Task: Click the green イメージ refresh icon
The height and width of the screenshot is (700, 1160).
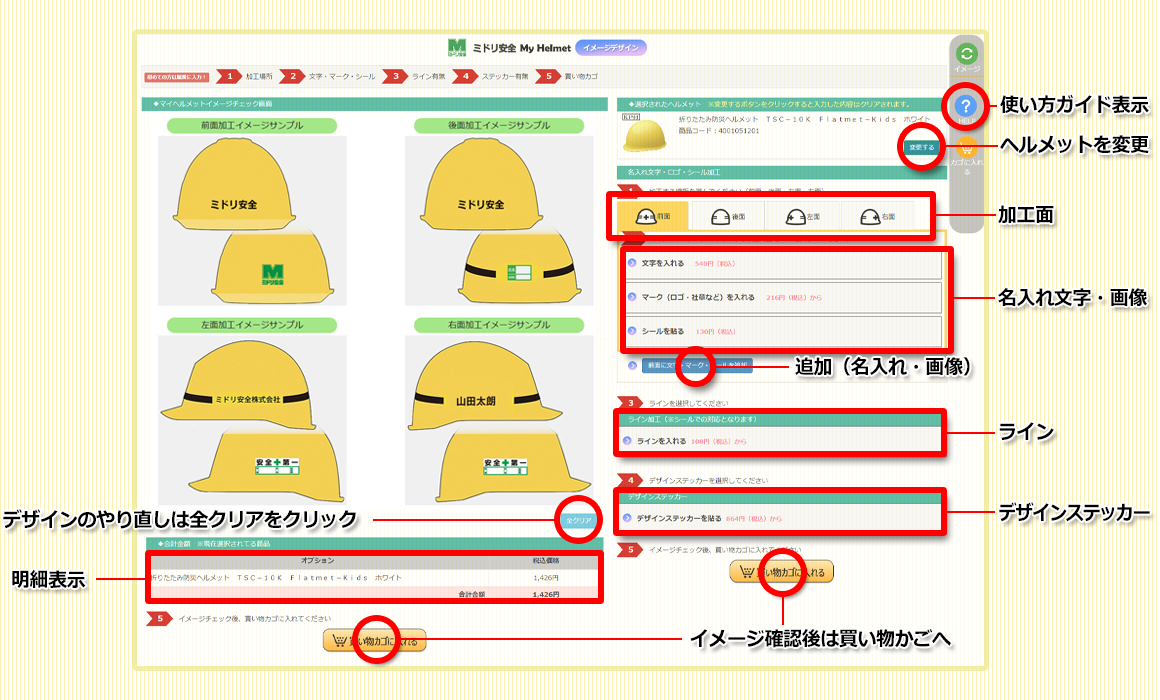Action: click(966, 55)
